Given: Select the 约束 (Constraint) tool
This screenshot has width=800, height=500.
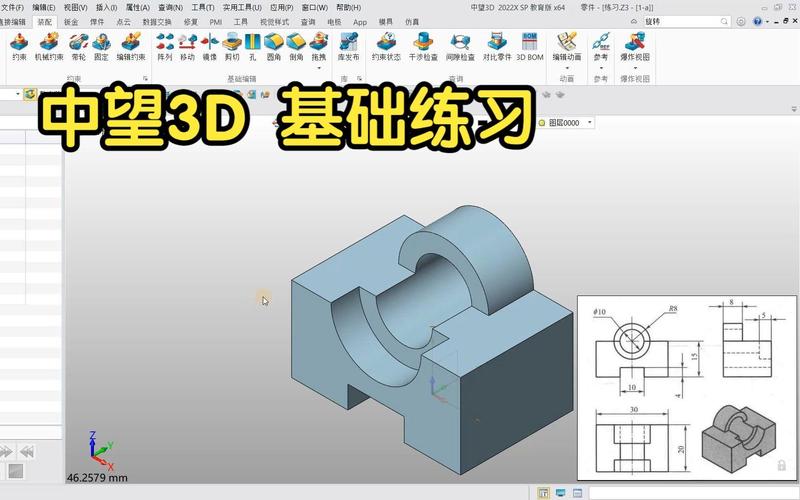Looking at the screenshot, I should (x=19, y=47).
